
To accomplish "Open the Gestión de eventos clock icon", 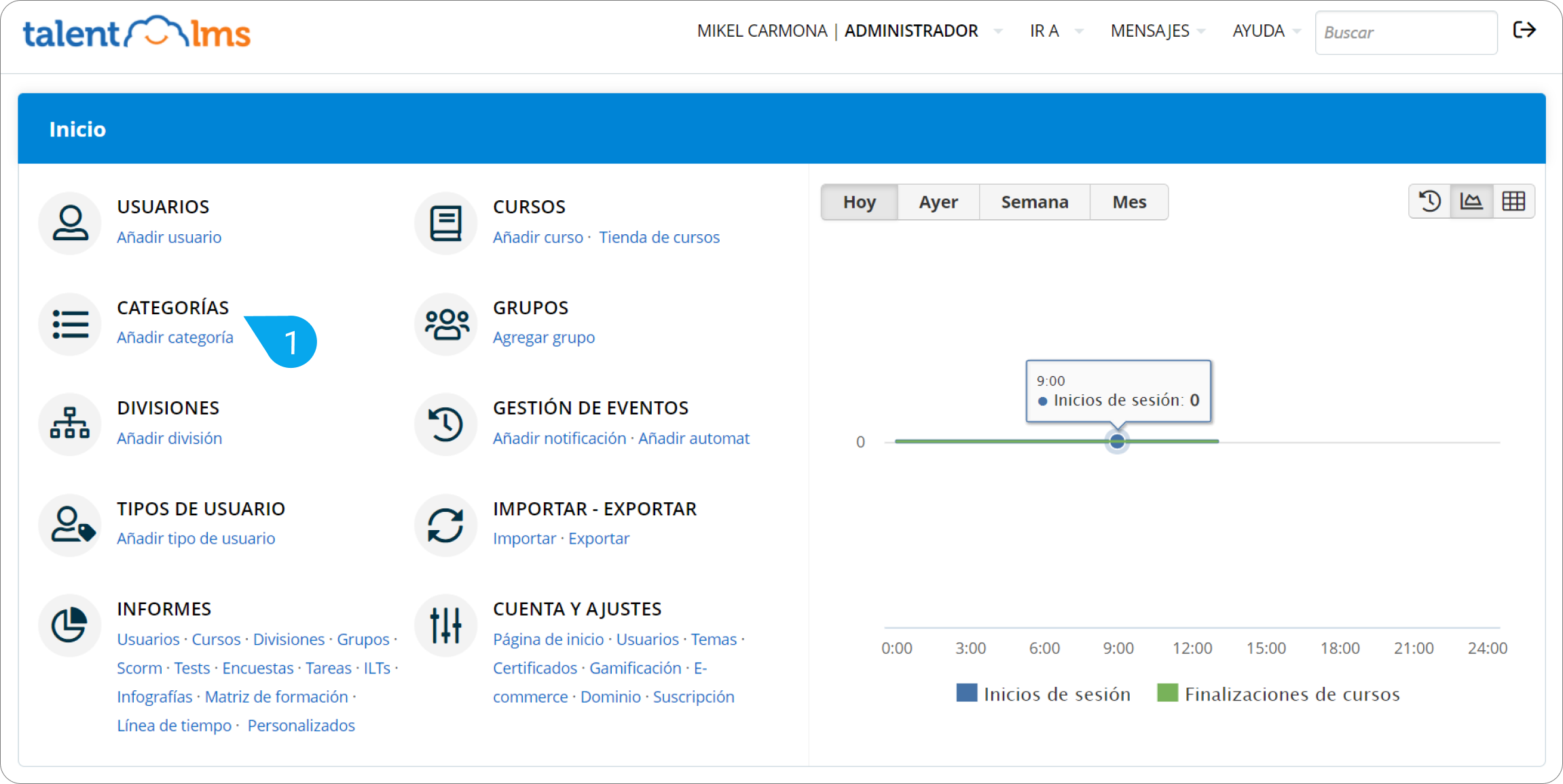I will [x=446, y=424].
